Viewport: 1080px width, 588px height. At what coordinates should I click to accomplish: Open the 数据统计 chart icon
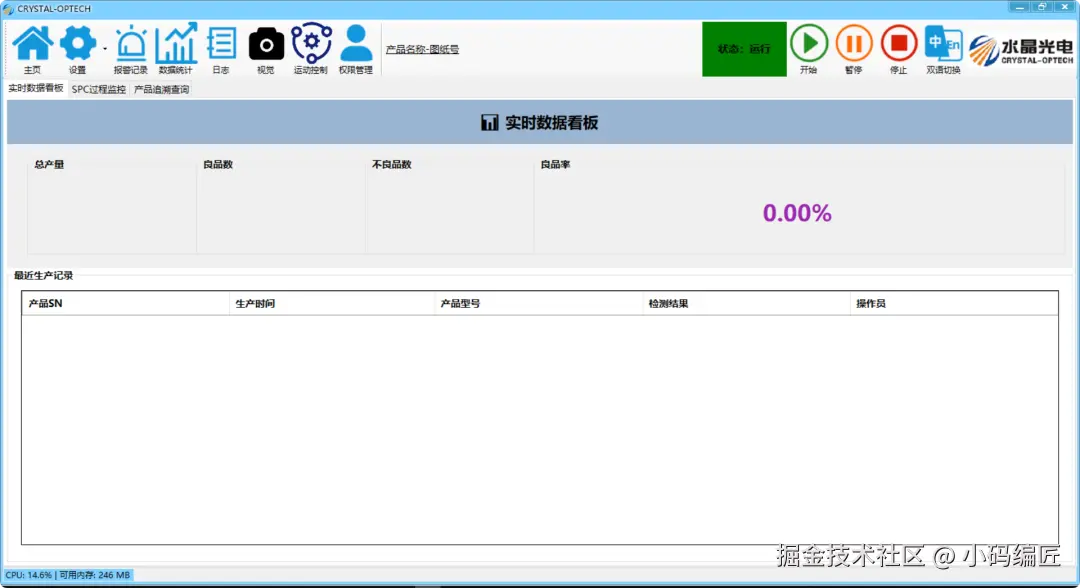[176, 49]
